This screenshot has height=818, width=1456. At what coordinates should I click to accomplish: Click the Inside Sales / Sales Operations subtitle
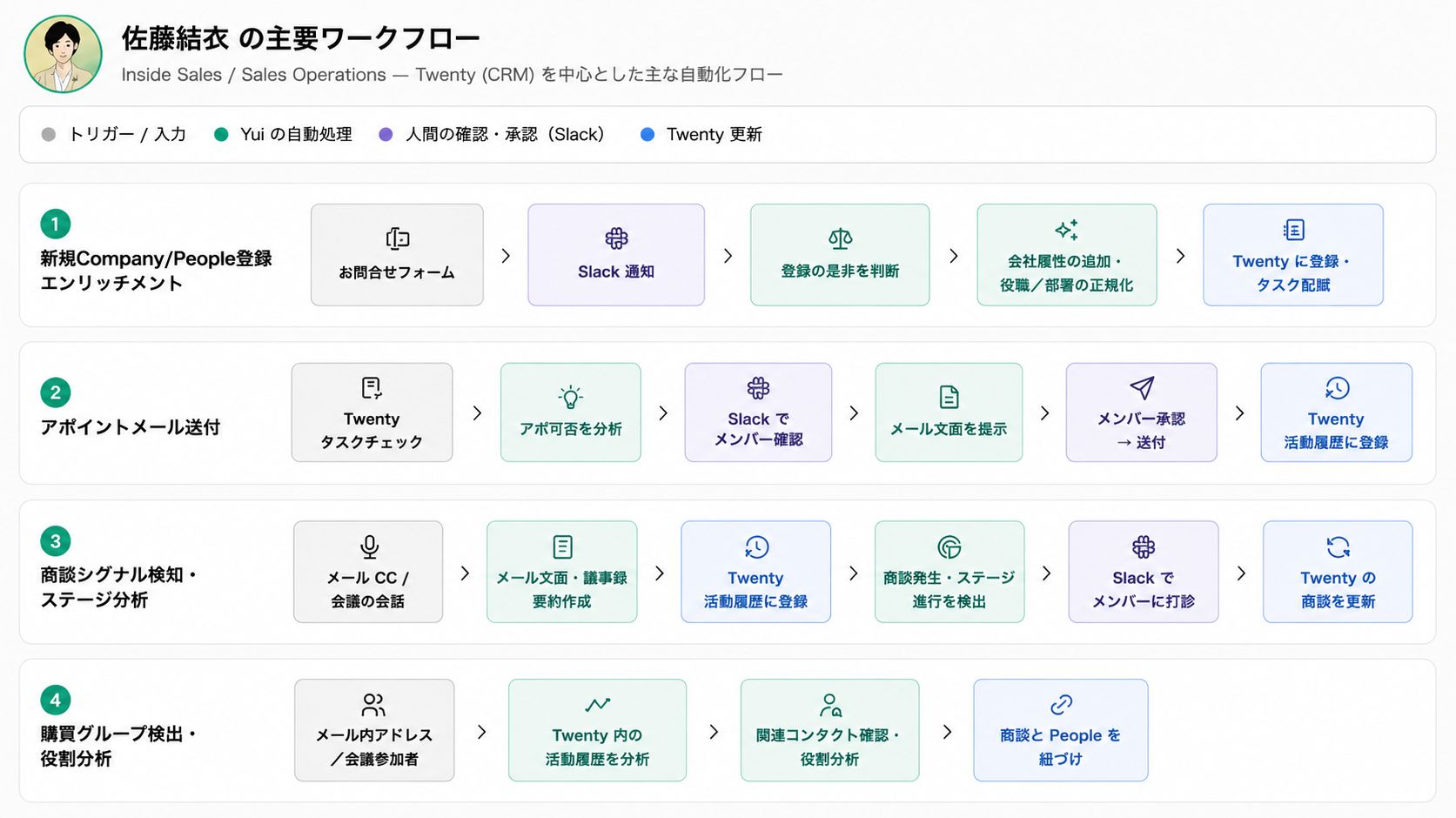pos(452,75)
